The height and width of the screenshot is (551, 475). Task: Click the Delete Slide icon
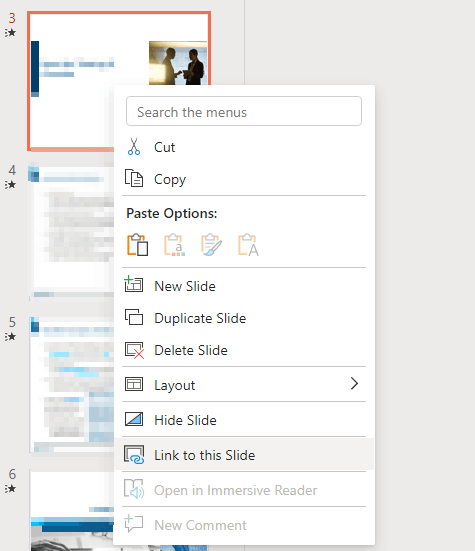tap(134, 350)
